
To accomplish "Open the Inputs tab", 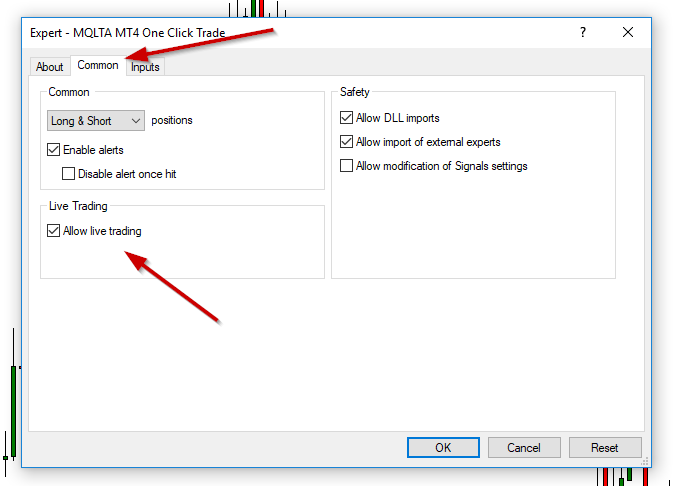I will pos(145,67).
